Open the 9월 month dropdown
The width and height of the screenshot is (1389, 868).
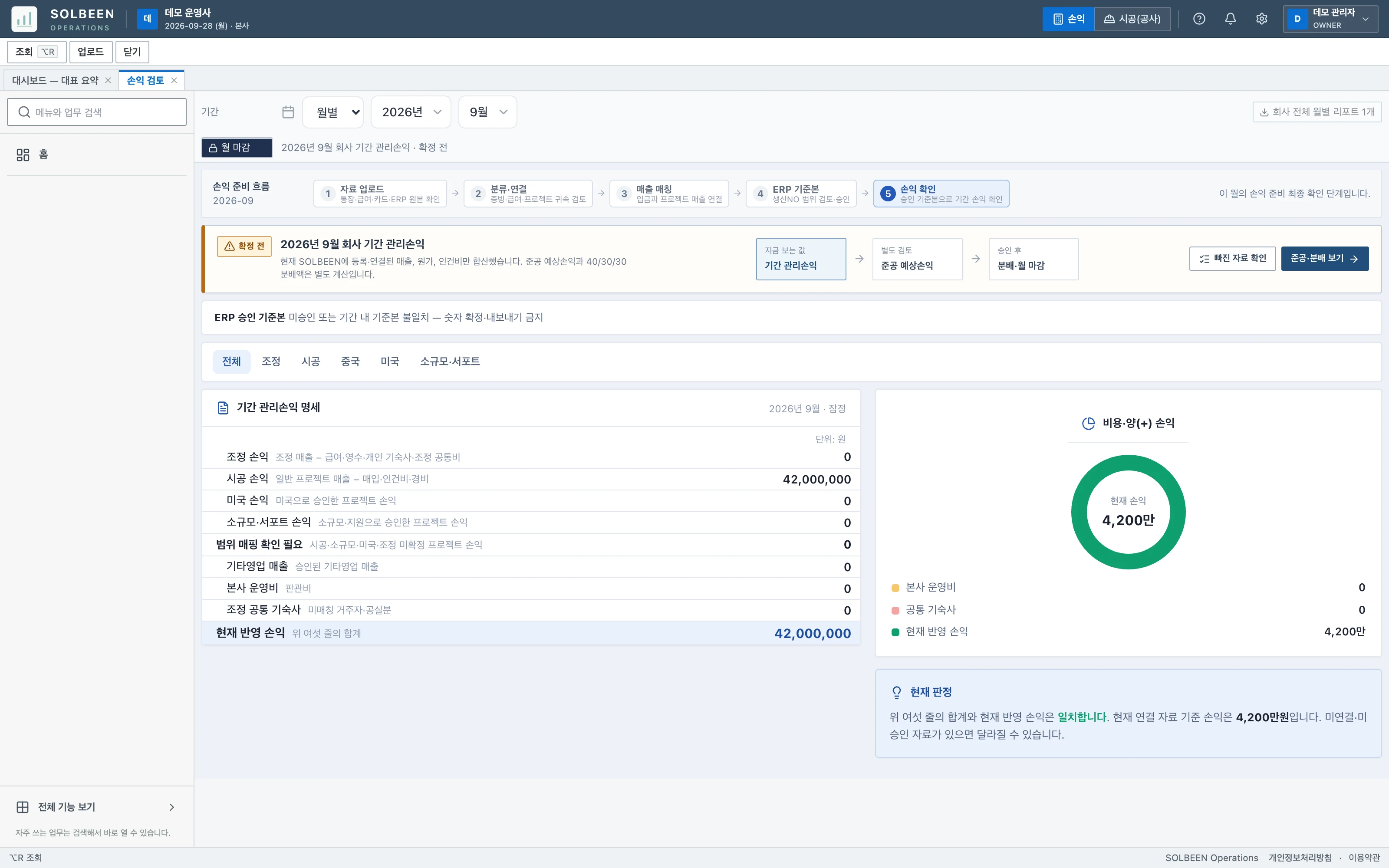(x=488, y=112)
